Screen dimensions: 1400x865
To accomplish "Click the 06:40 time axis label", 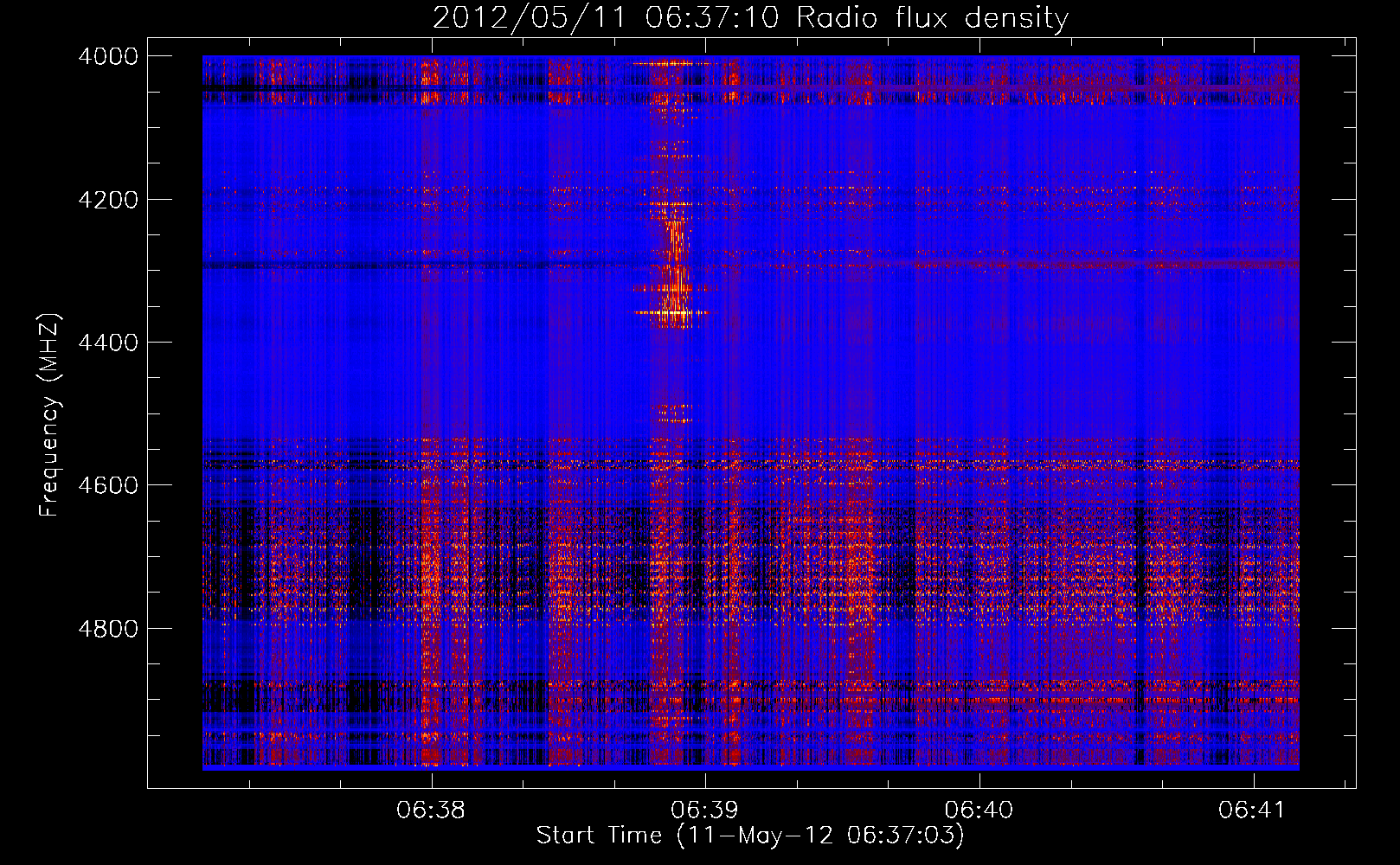I will 979,810.
